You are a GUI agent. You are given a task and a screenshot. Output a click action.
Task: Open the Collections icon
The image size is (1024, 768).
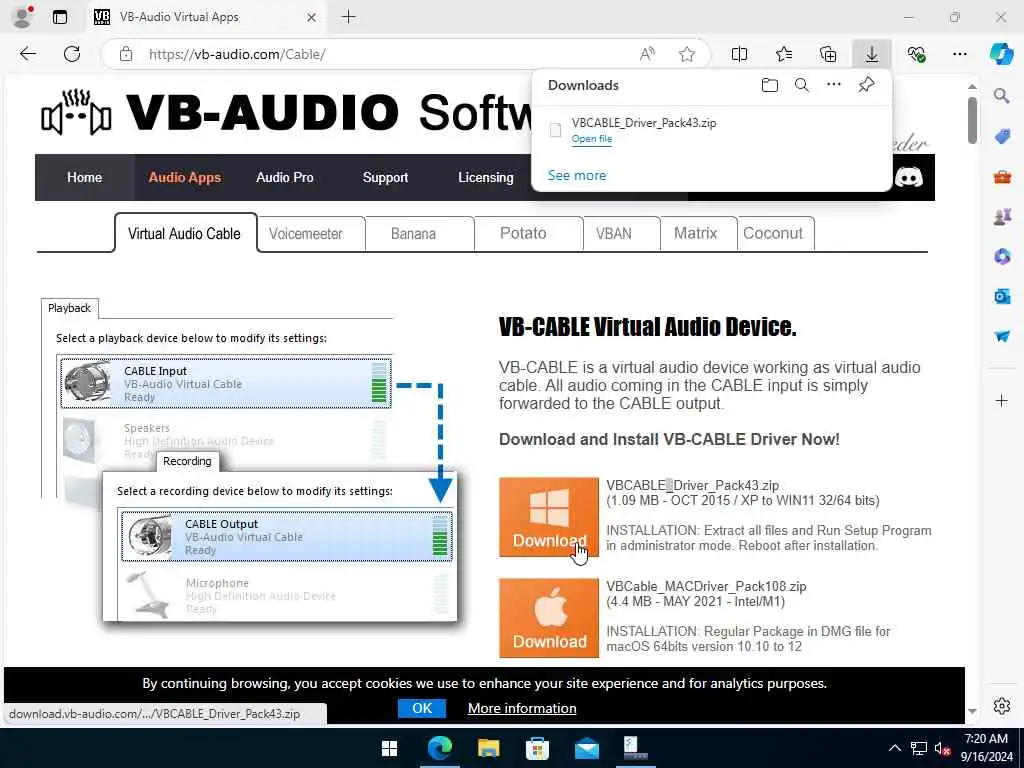point(827,54)
